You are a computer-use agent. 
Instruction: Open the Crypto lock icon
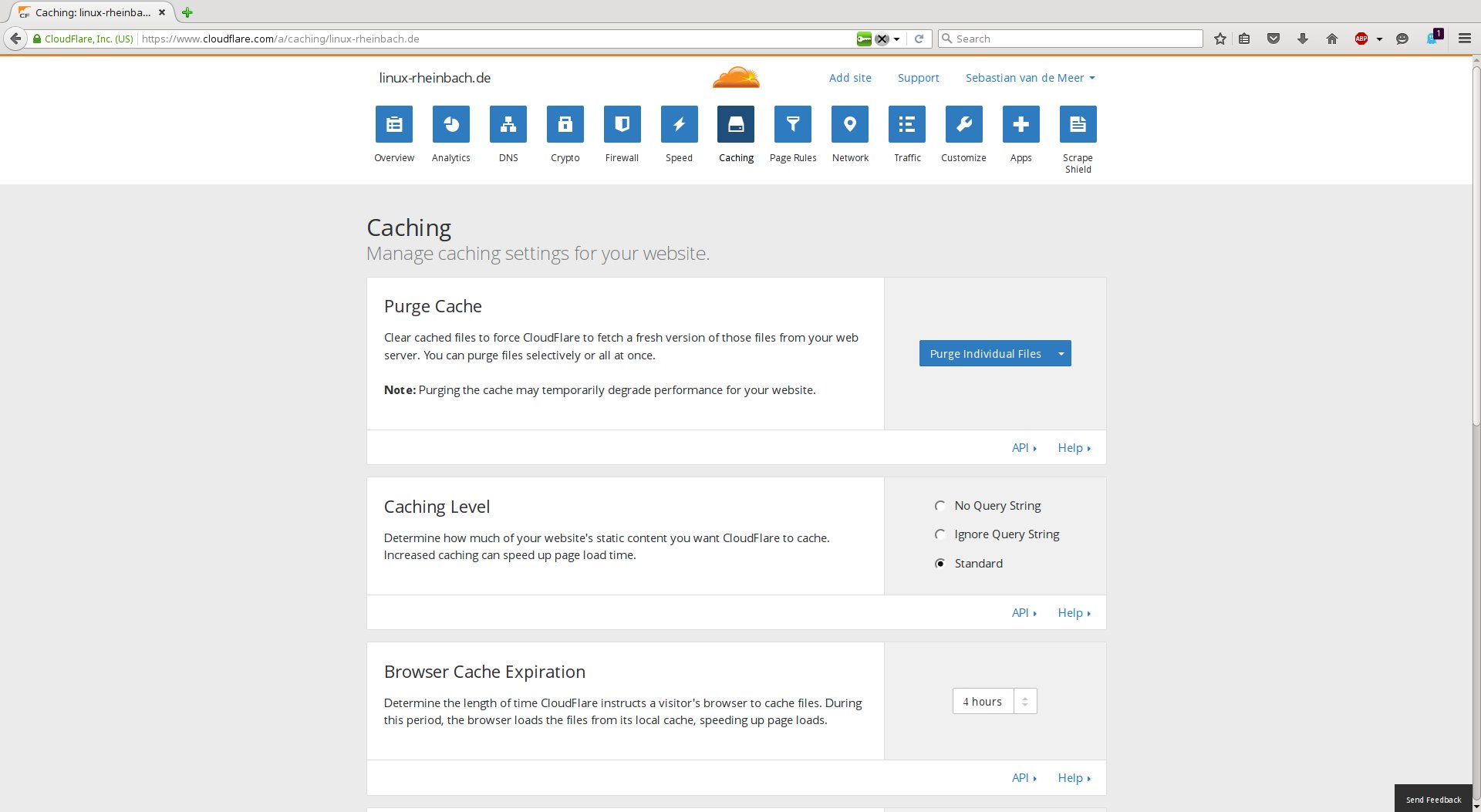565,124
